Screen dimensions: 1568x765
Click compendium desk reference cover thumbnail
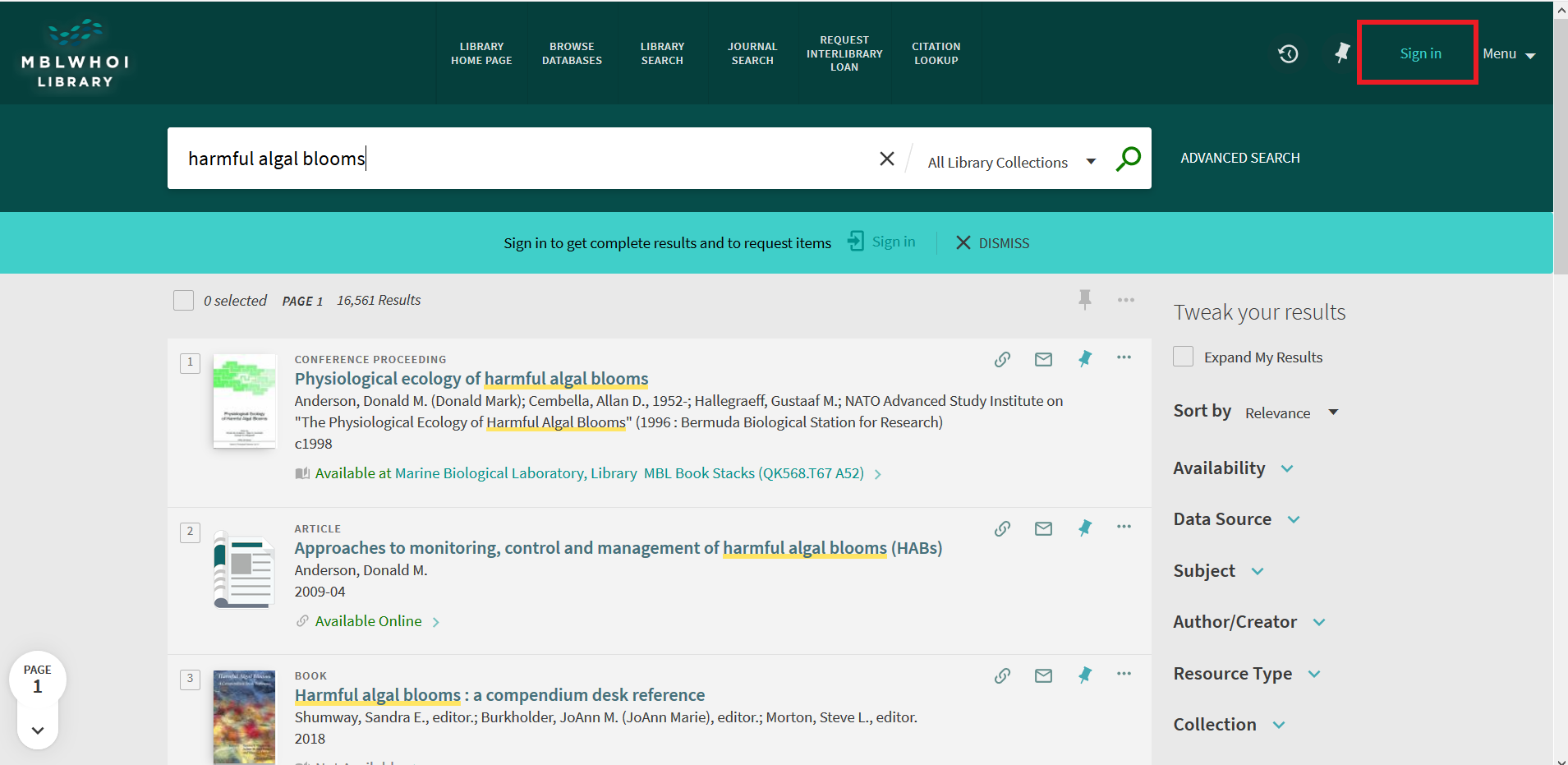tap(245, 717)
